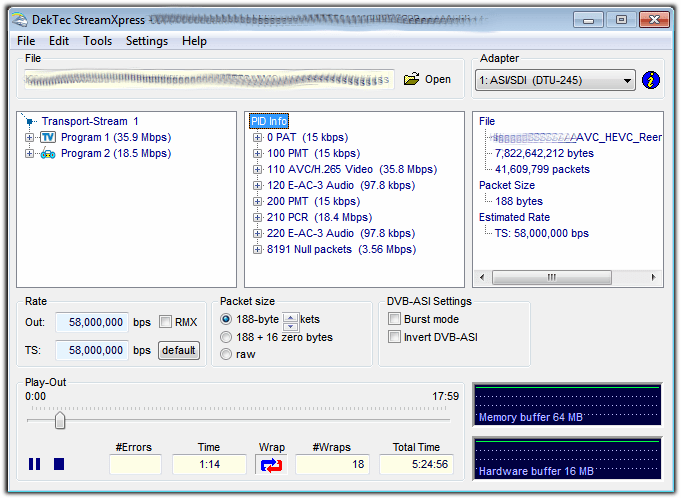This screenshot has height=498, width=681.
Task: Click the 7,822,642,212 bytes file size
Action: coord(544,154)
